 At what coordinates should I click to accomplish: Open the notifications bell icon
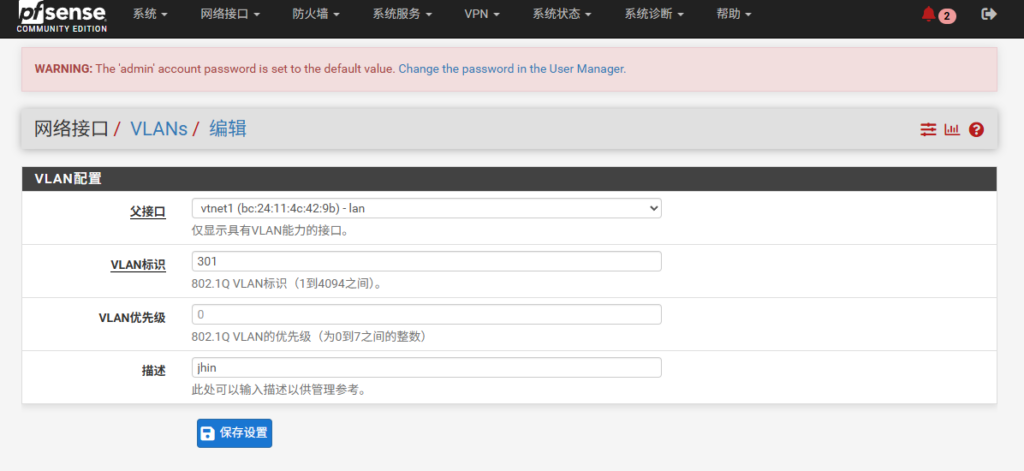click(x=929, y=15)
